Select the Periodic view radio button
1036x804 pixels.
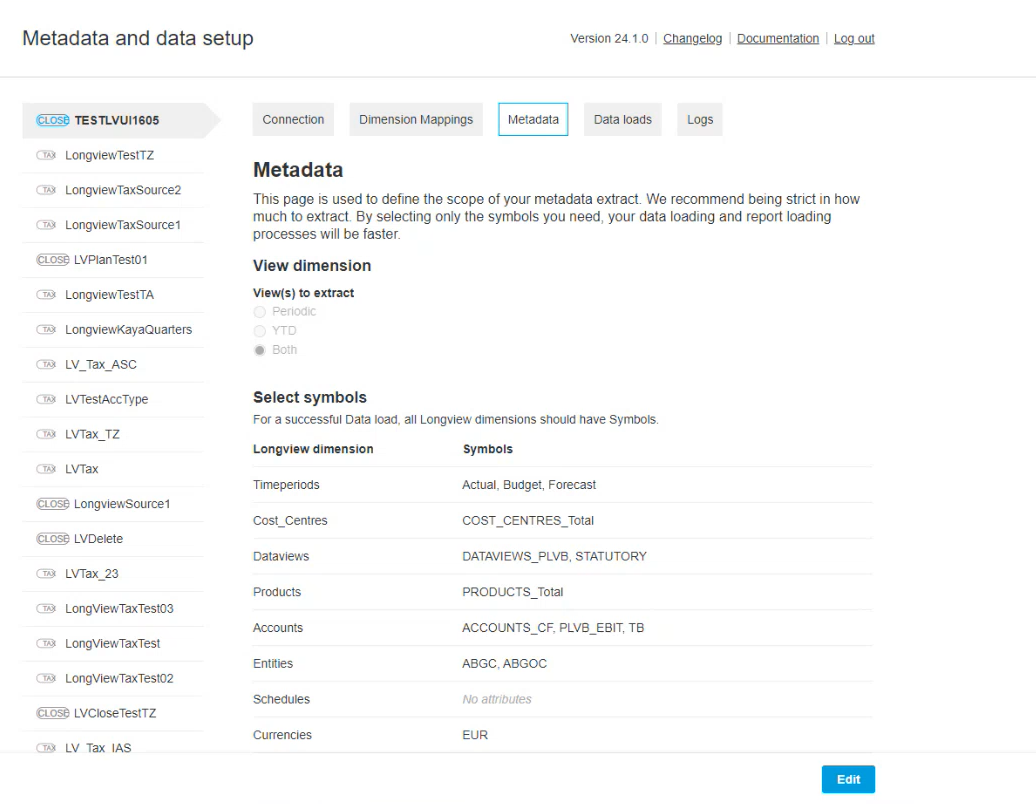pyautogui.click(x=260, y=312)
